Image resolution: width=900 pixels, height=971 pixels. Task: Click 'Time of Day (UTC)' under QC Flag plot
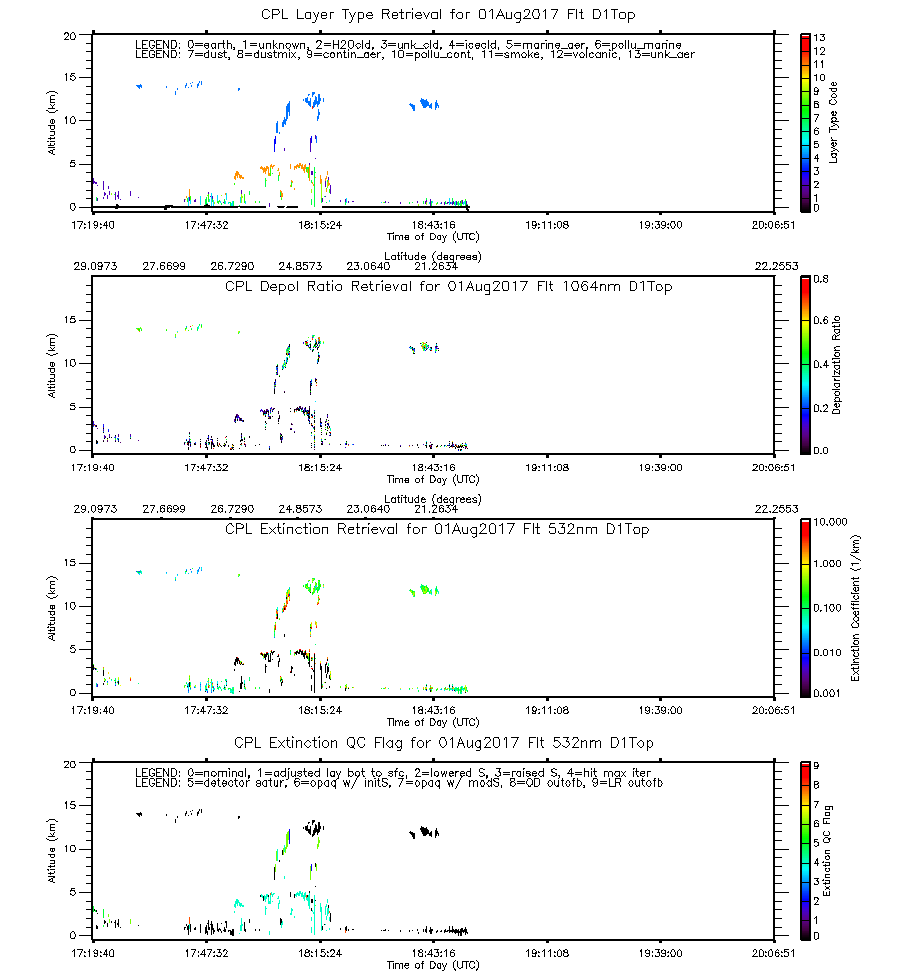(x=433, y=965)
